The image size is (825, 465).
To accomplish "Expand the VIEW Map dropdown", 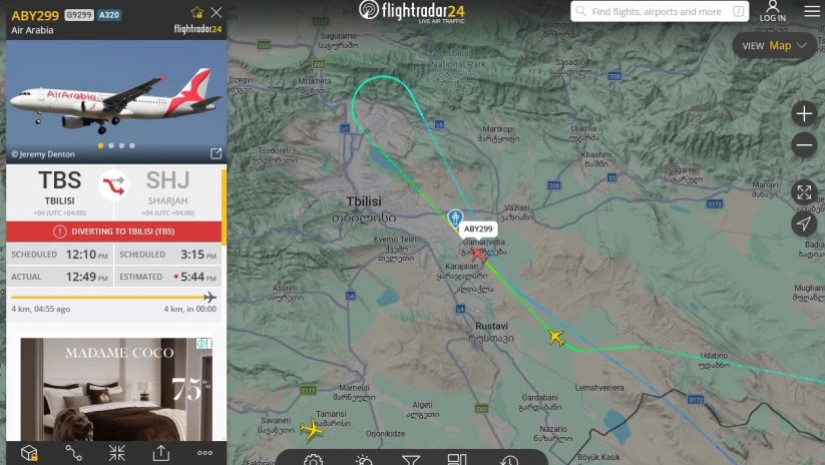I will tap(774, 46).
